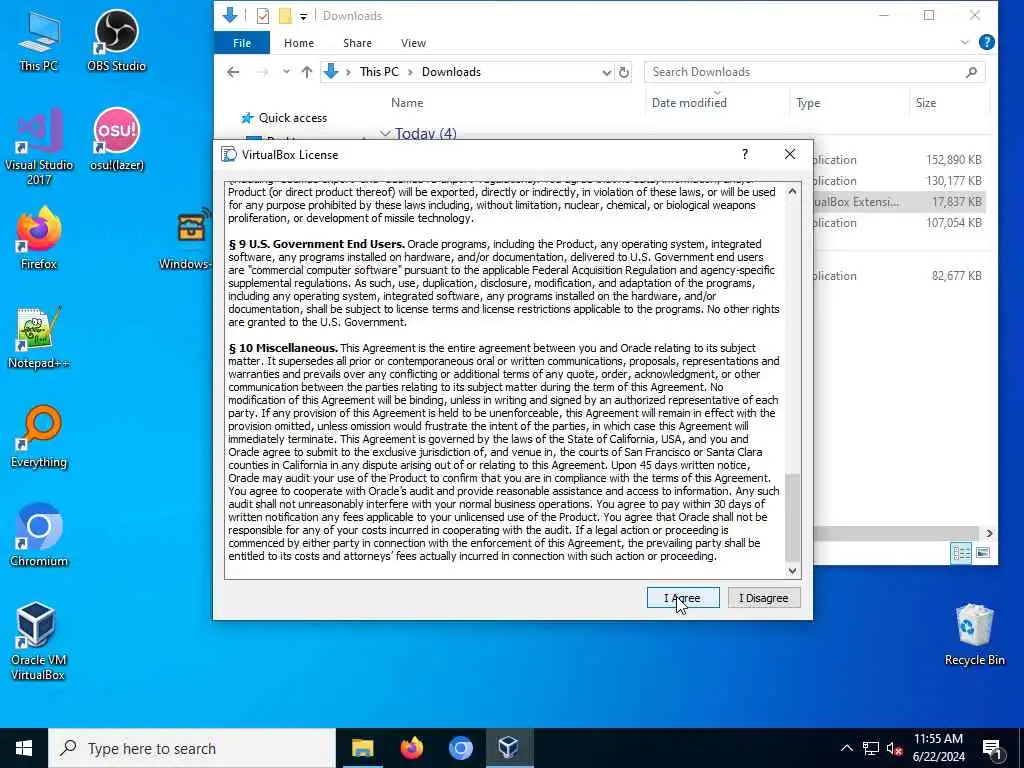Click the license text scroll up arrow
1024x768 pixels.
coord(792,191)
